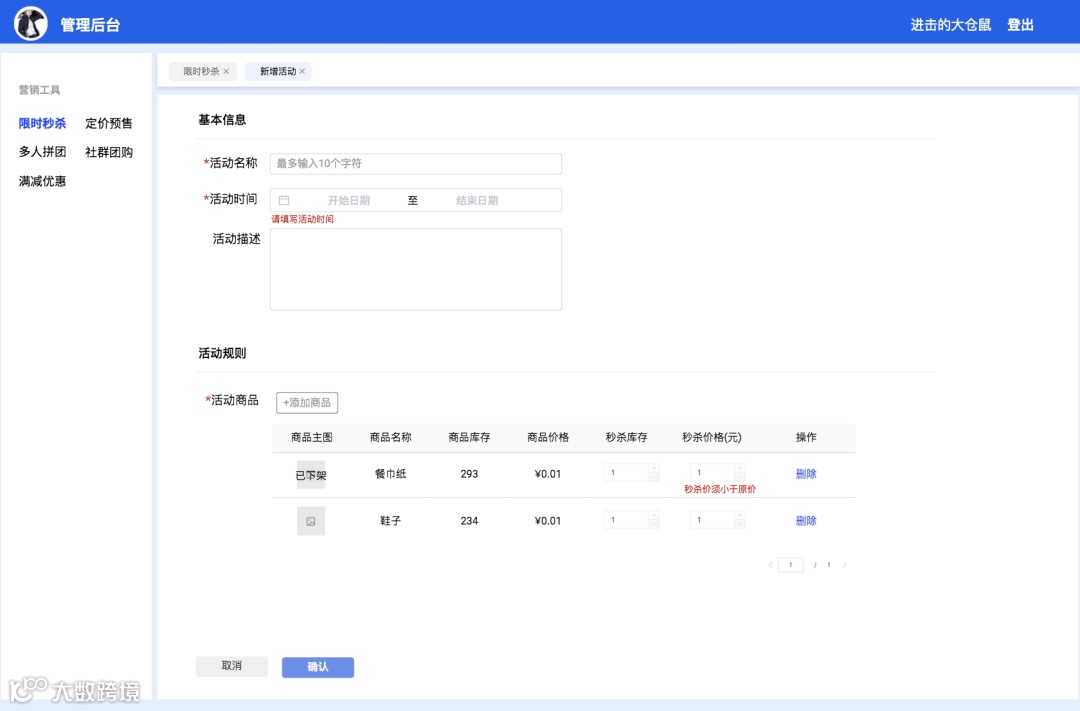Viewport: 1080px width, 711px height.
Task: Click the 已下架 product image for 餐巾纸
Action: click(x=311, y=475)
